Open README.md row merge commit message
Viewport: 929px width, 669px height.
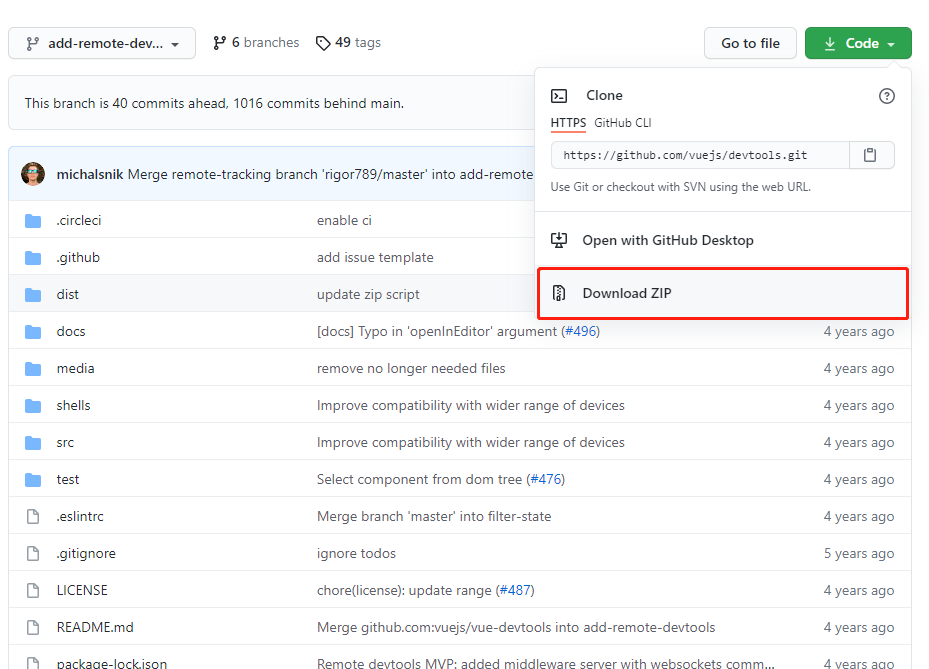coord(516,628)
